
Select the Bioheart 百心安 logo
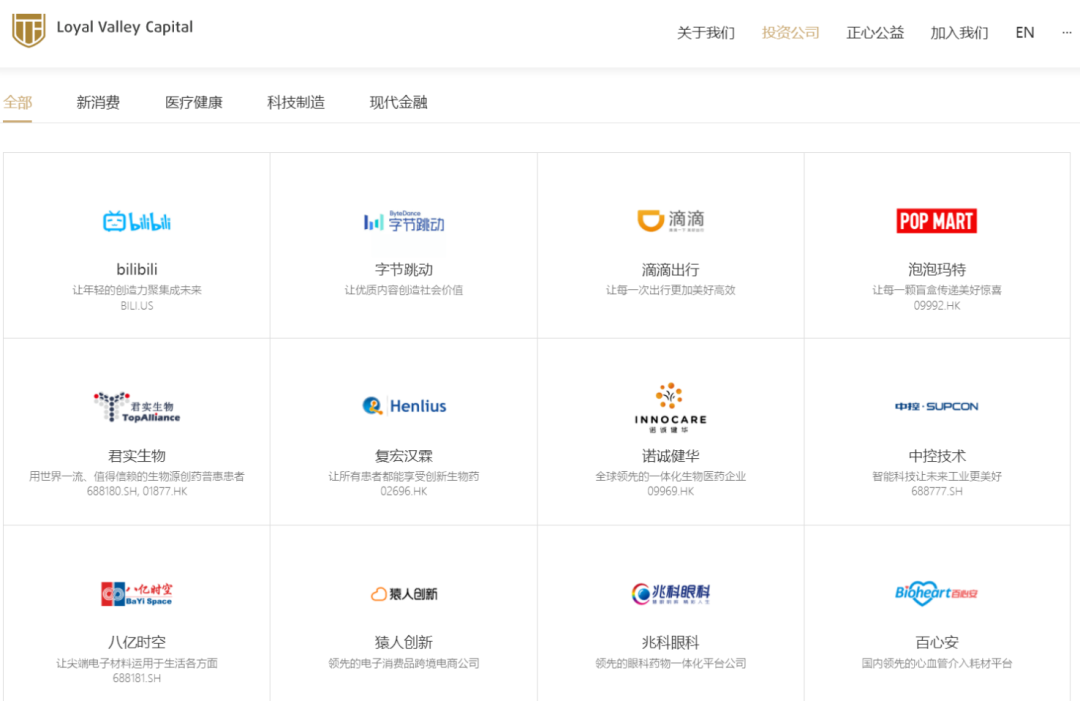[x=937, y=593]
